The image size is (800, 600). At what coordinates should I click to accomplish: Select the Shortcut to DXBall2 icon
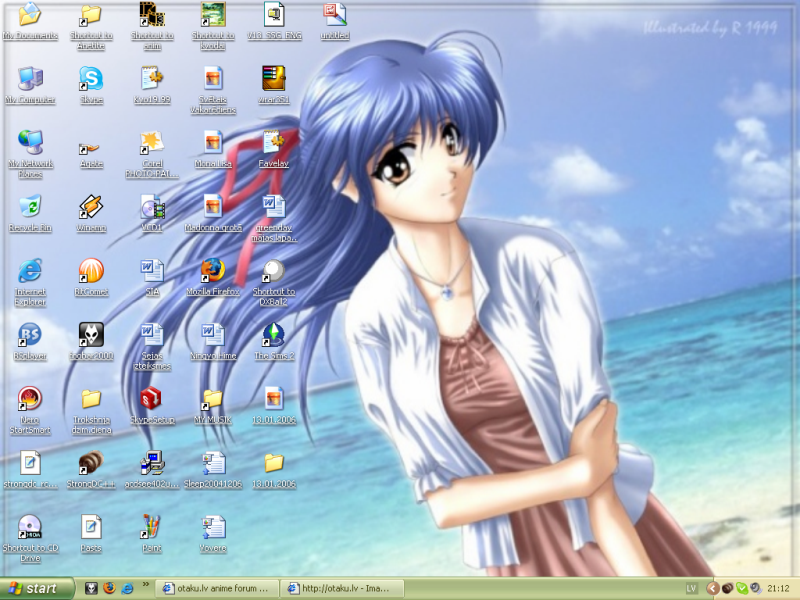point(274,283)
